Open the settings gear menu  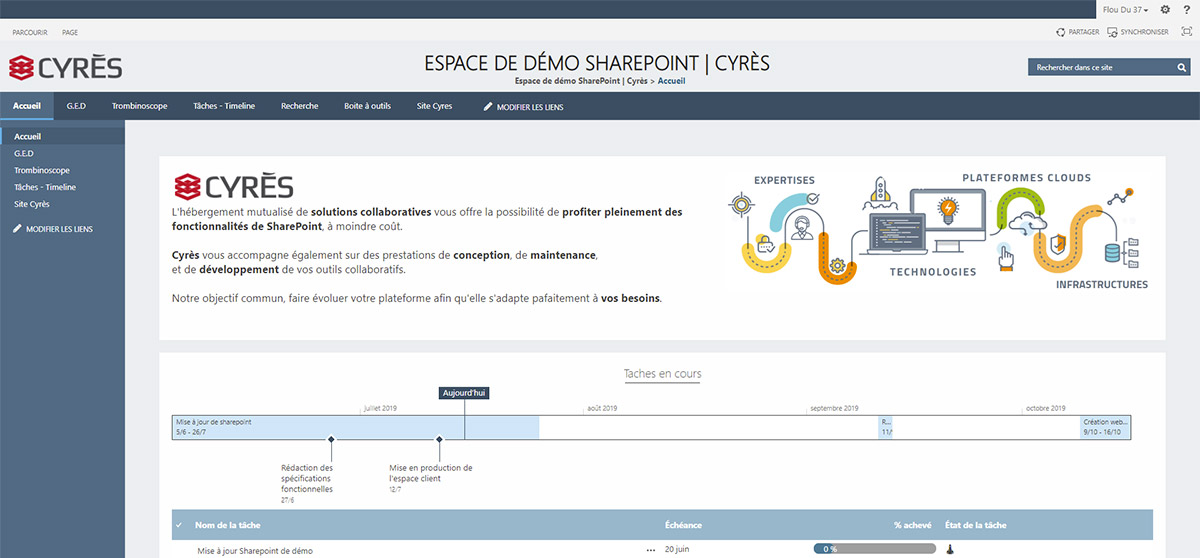click(x=1165, y=9)
